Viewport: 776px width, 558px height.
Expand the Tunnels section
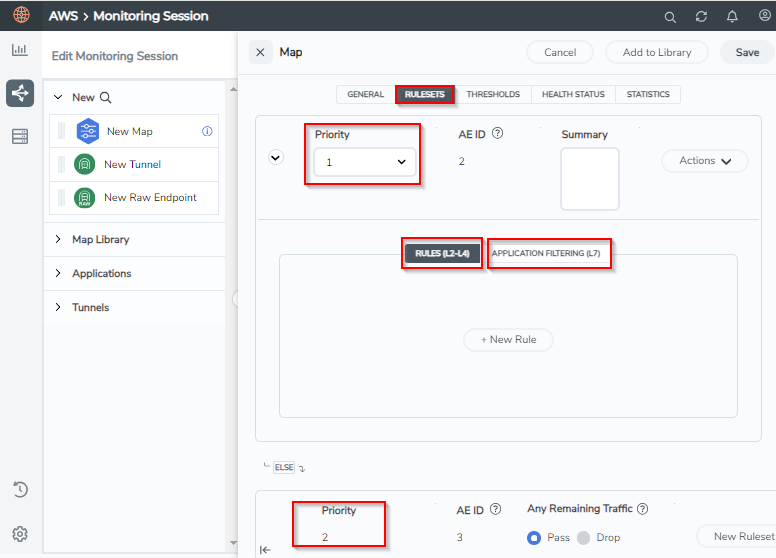click(58, 307)
